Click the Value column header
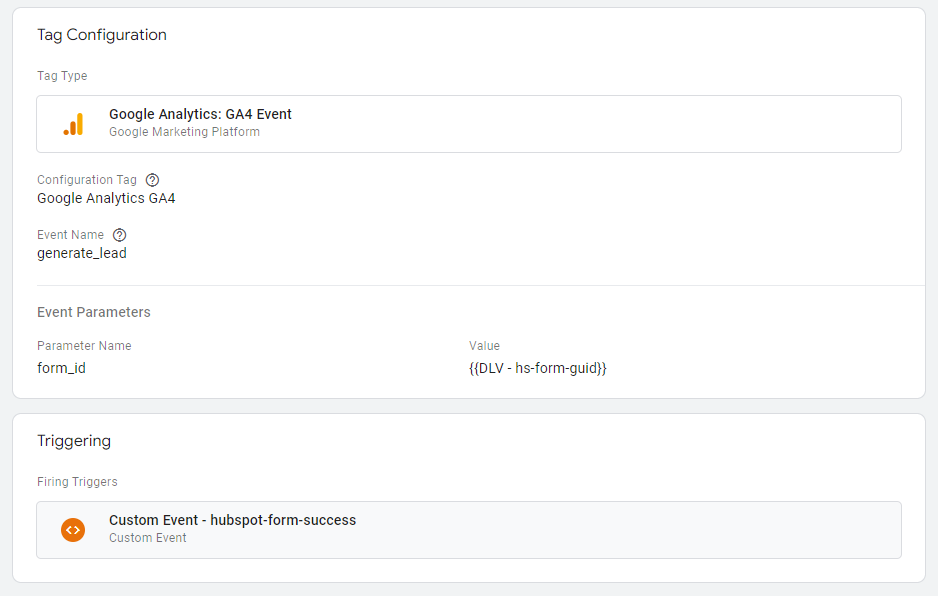Image resolution: width=938 pixels, height=596 pixels. [485, 346]
